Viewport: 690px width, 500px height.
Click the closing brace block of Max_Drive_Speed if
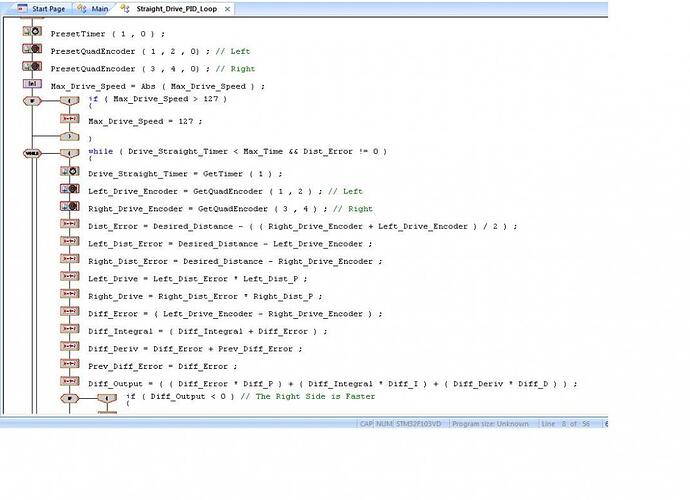tap(70, 136)
